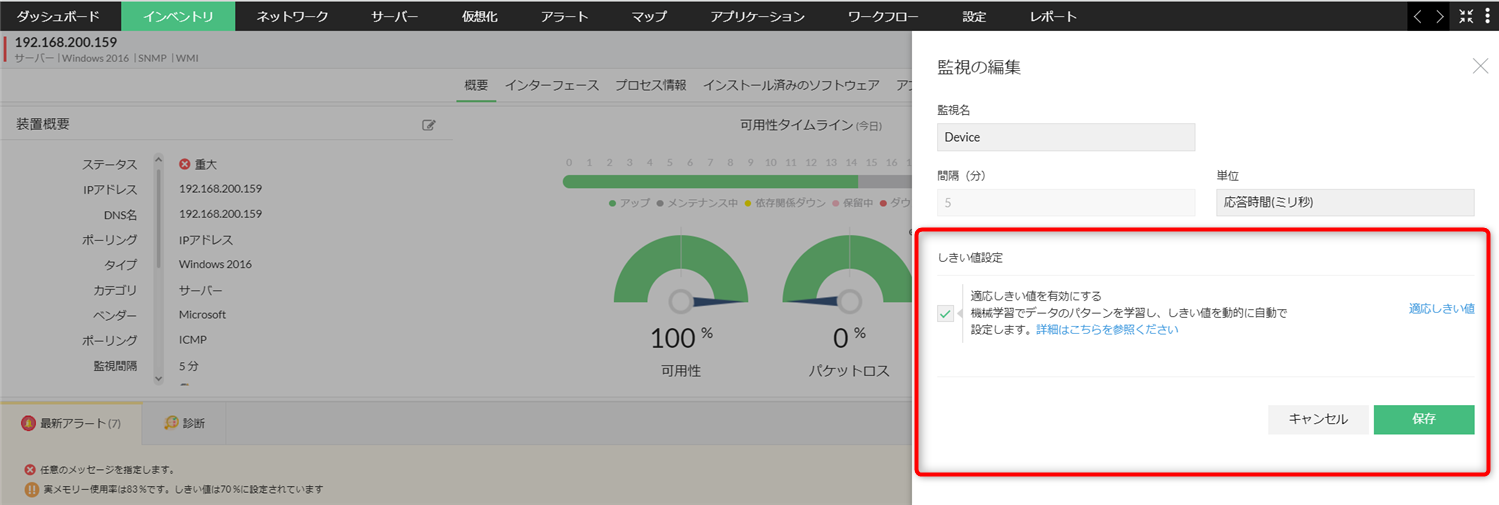The height and width of the screenshot is (505, 1499).
Task: Open the 診断 tab
Action: tap(184, 423)
